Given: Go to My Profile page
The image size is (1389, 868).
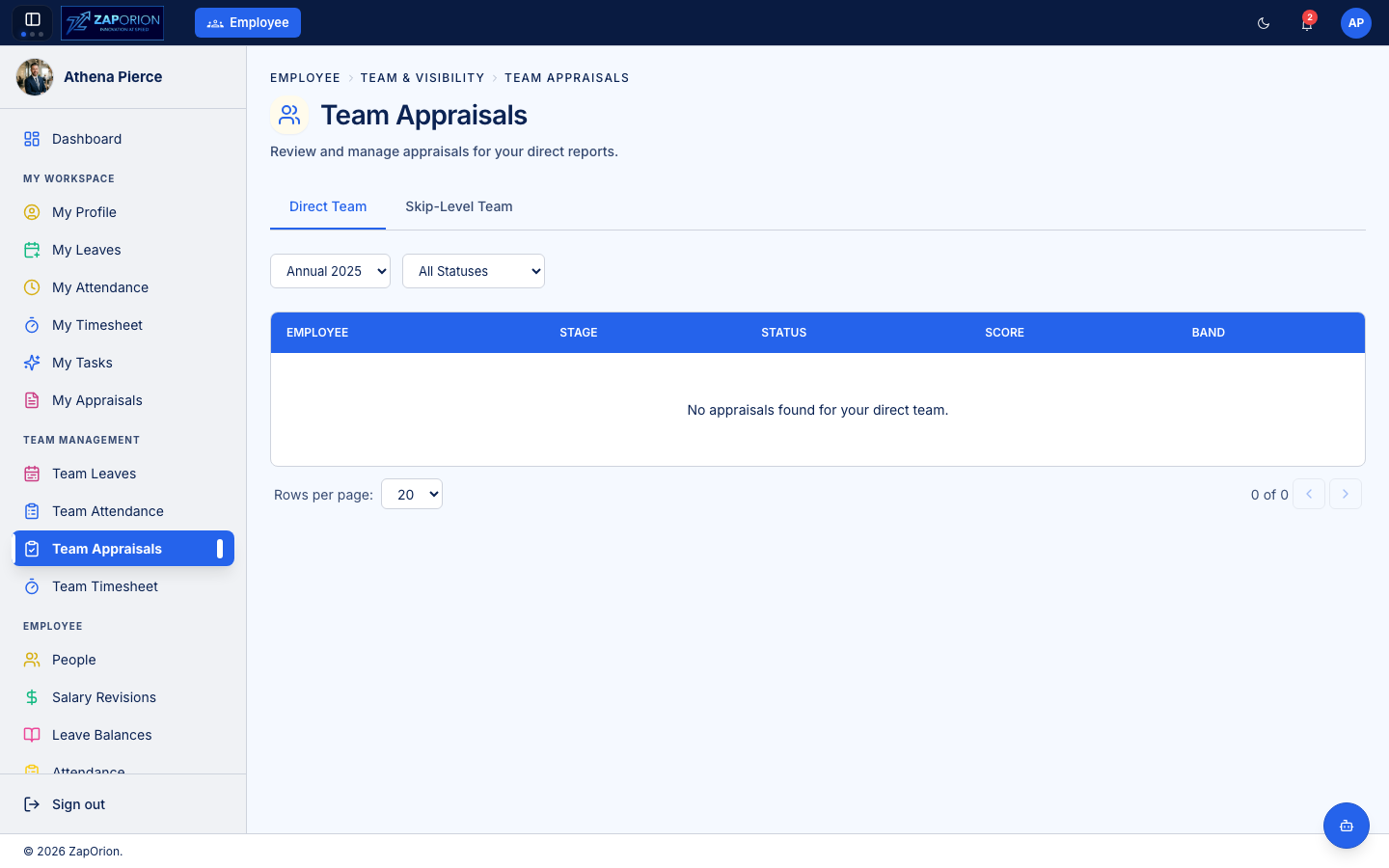Looking at the screenshot, I should coord(123,212).
